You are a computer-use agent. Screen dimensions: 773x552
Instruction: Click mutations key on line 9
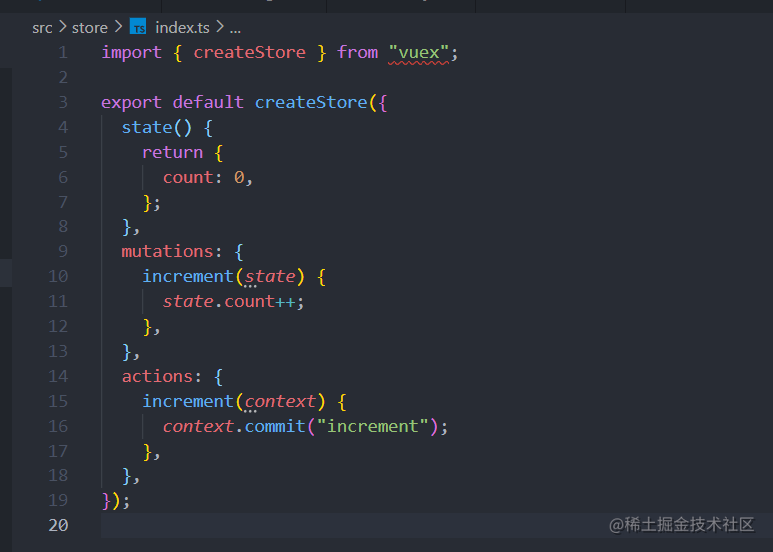168,252
